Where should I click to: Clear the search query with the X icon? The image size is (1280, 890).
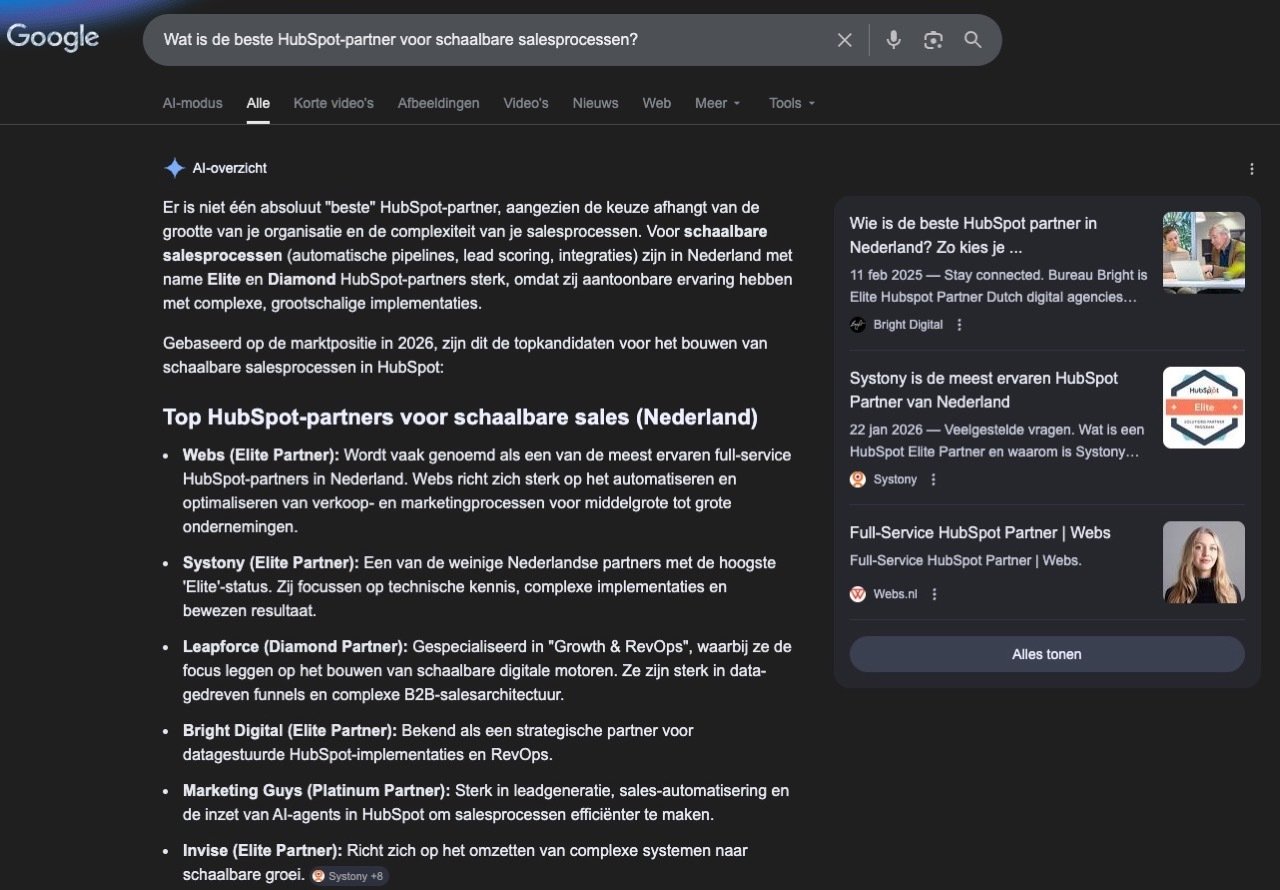pos(844,40)
